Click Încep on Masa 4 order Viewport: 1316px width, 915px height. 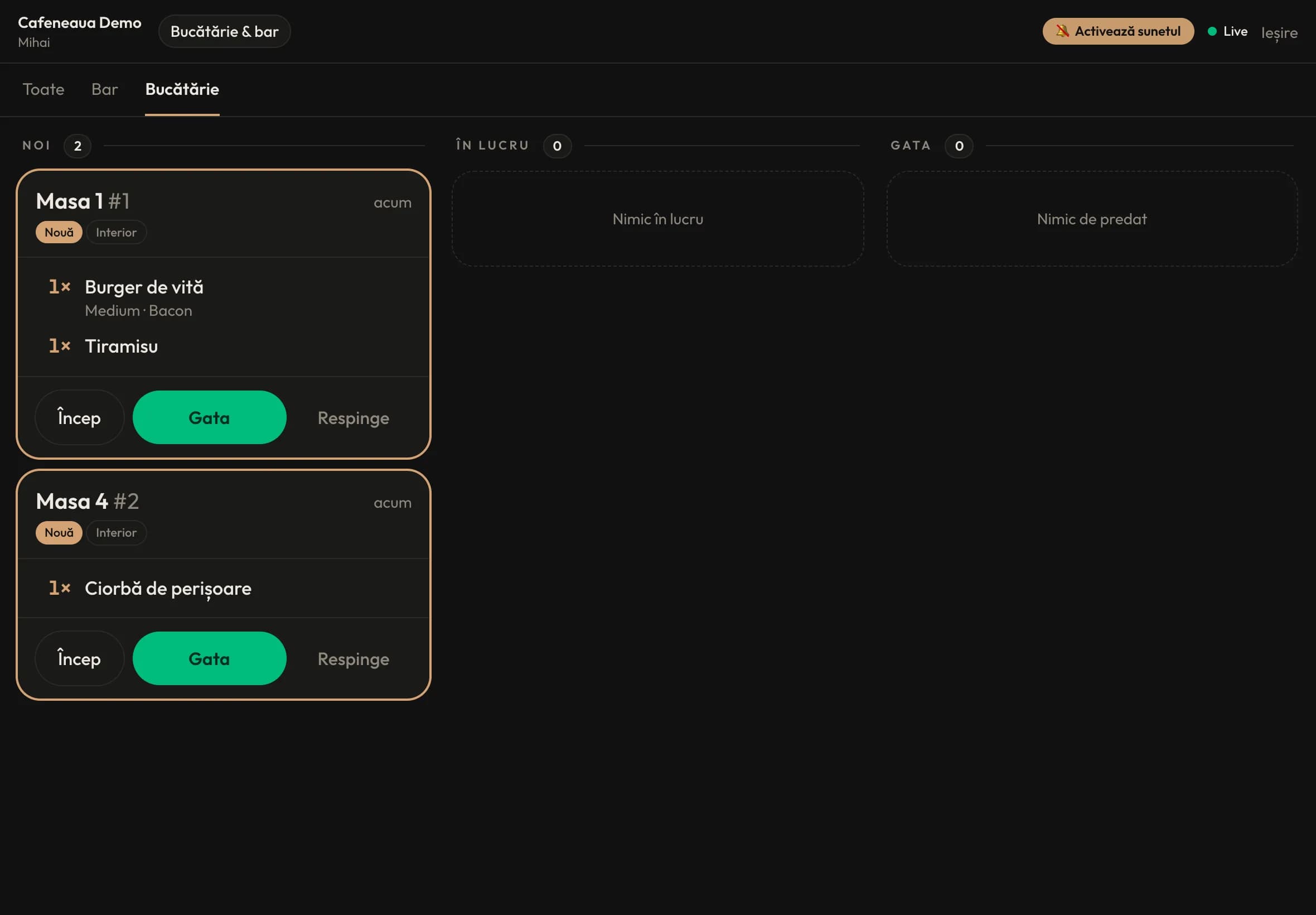click(x=80, y=658)
